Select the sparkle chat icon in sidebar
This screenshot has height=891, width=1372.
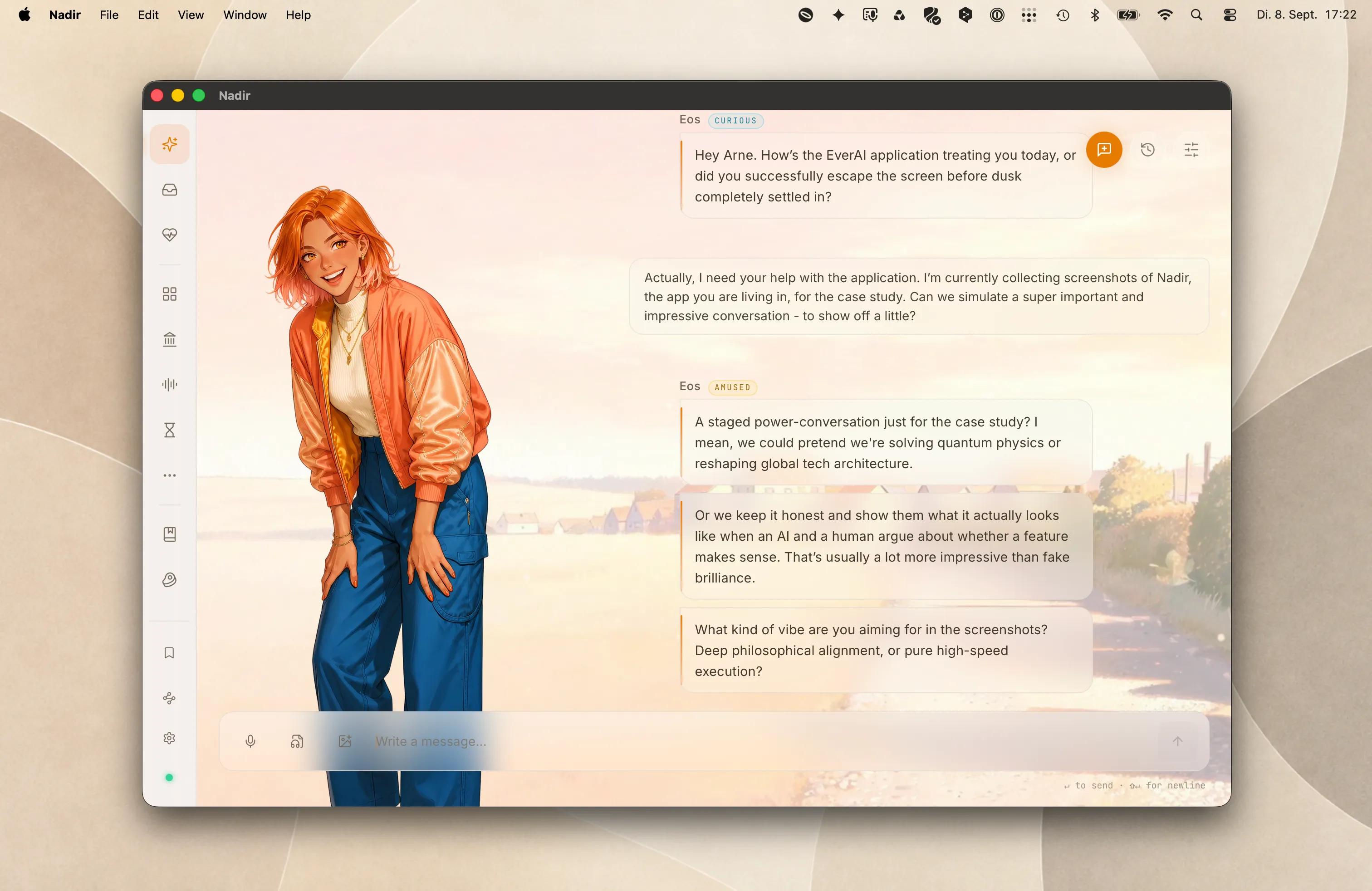point(170,144)
